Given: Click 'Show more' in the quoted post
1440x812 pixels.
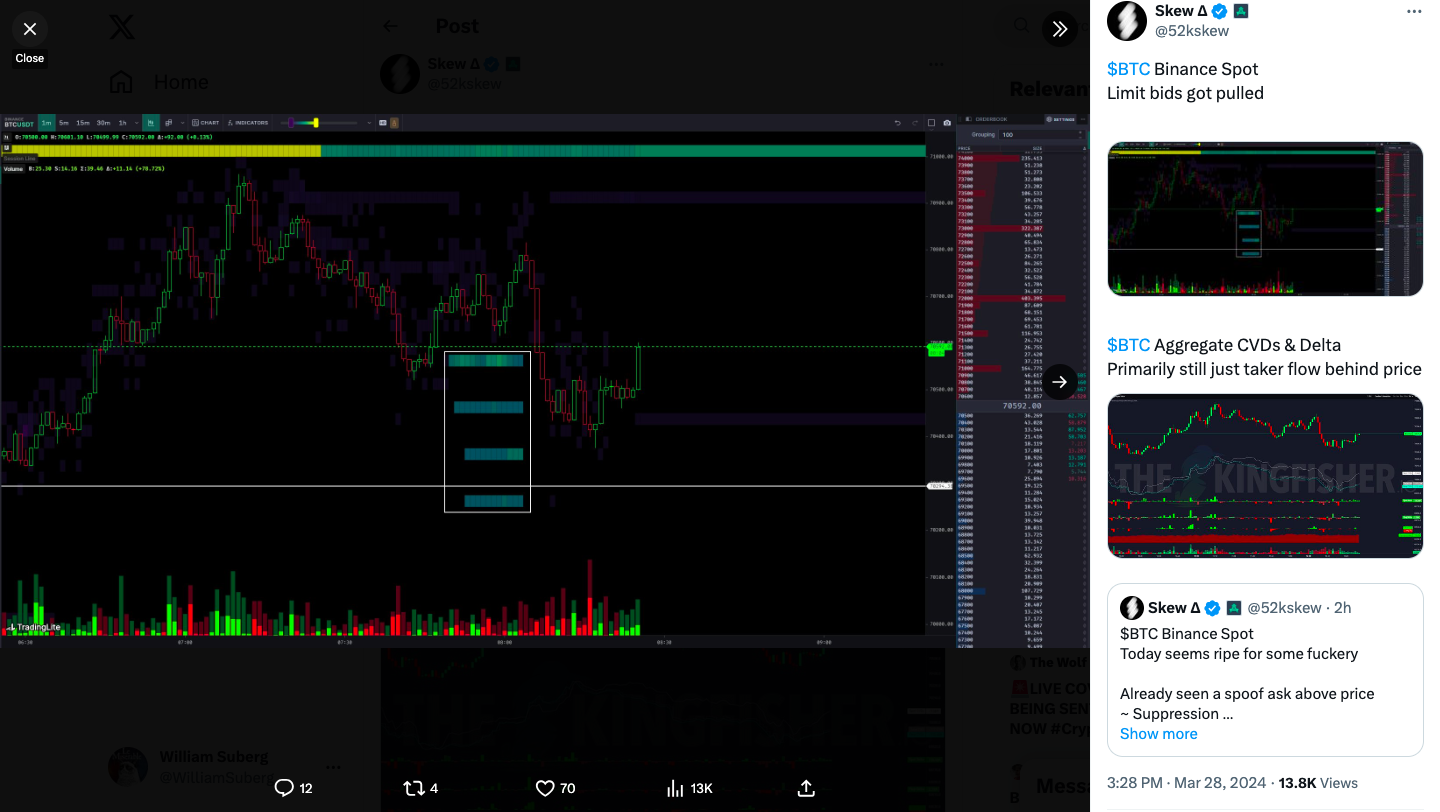Looking at the screenshot, I should 1158,734.
